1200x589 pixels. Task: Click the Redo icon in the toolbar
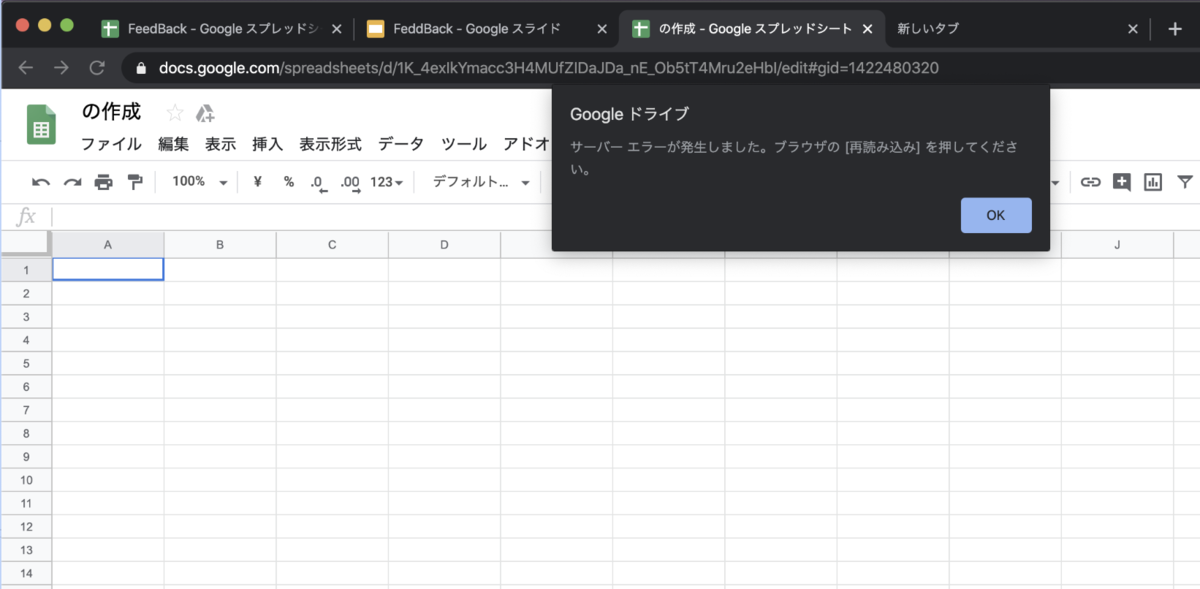click(x=72, y=182)
